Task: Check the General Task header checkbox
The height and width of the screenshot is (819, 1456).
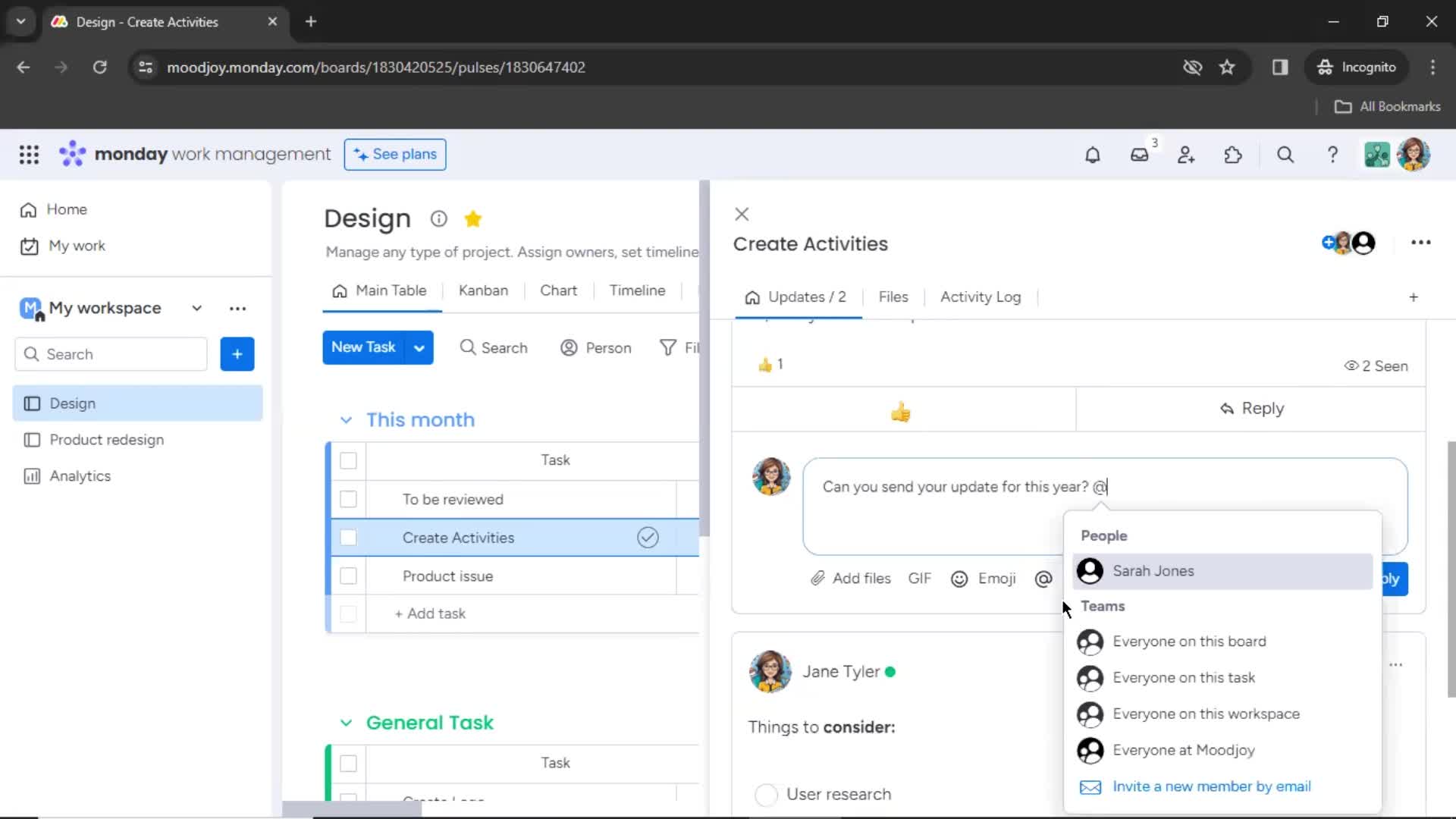Action: tap(348, 763)
